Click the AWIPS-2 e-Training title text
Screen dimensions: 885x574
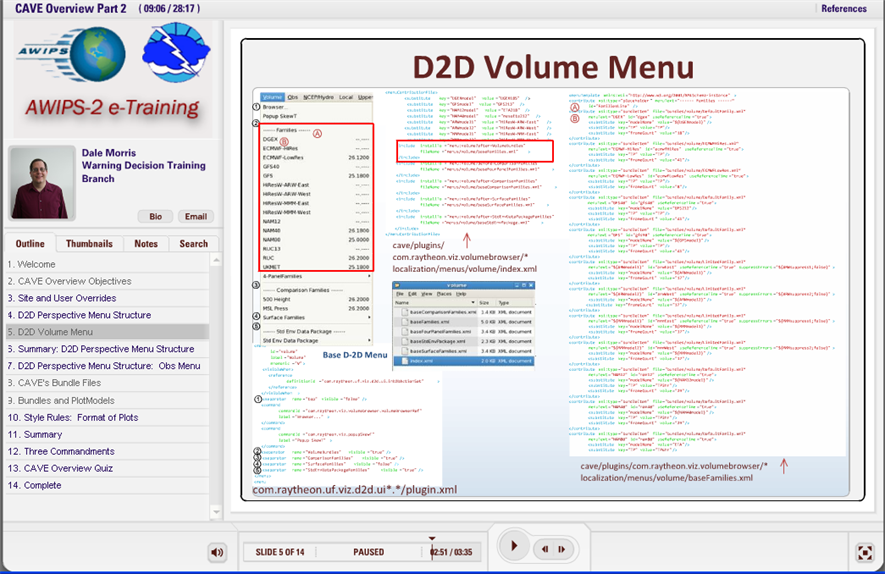[112, 107]
